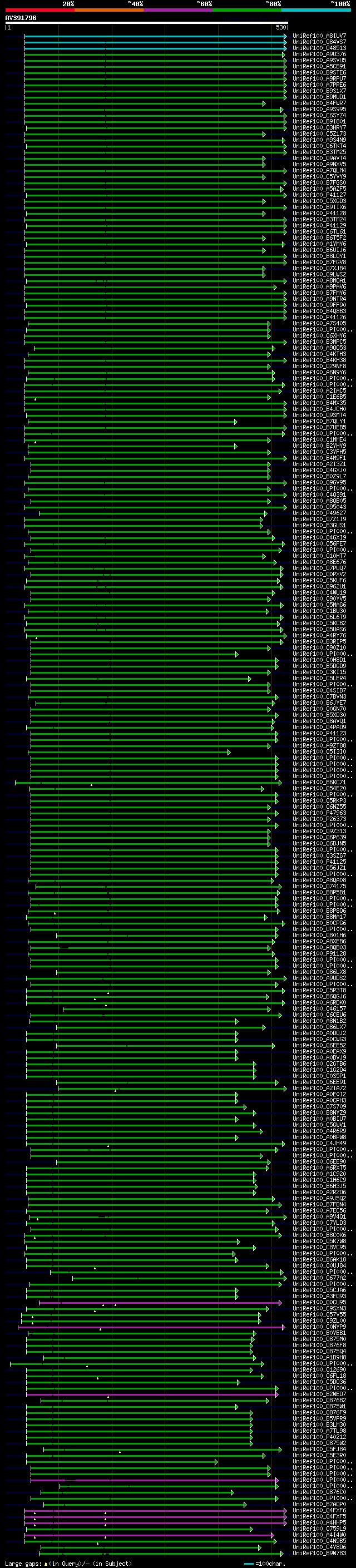The width and height of the screenshot is (356, 1568).
Task: Select UniRef100_C4Y8D6 label
Action: [x=319, y=1547]
